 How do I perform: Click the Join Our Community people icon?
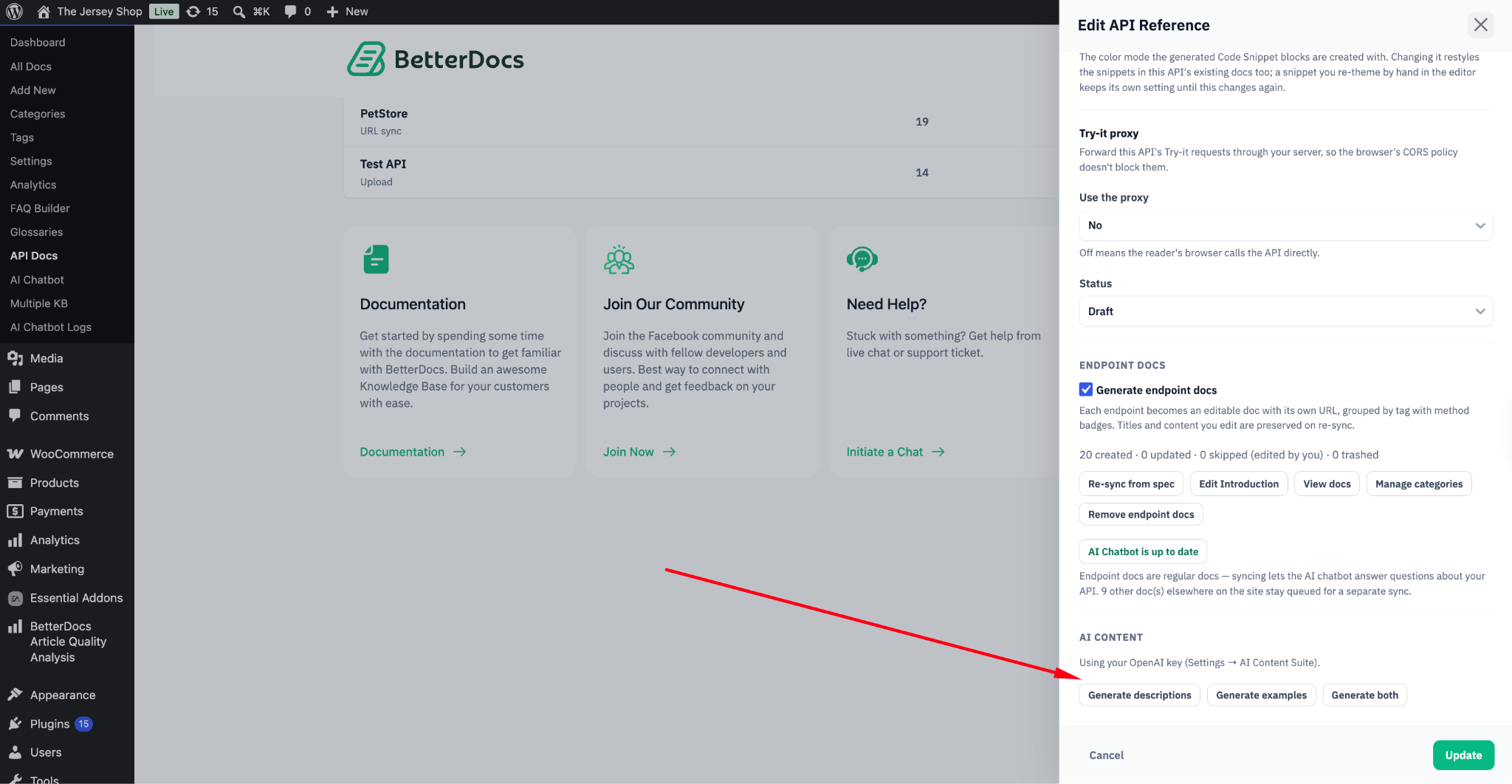[x=619, y=260]
